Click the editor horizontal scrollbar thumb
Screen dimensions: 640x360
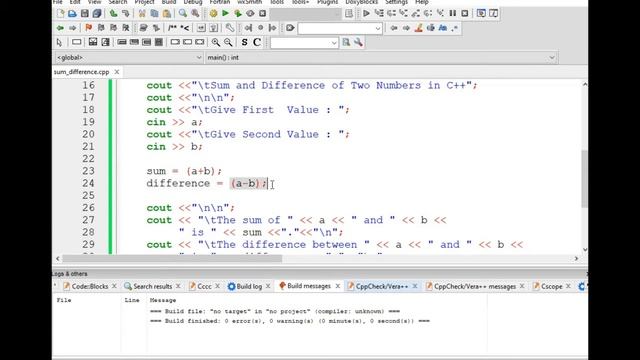pos(172,258)
